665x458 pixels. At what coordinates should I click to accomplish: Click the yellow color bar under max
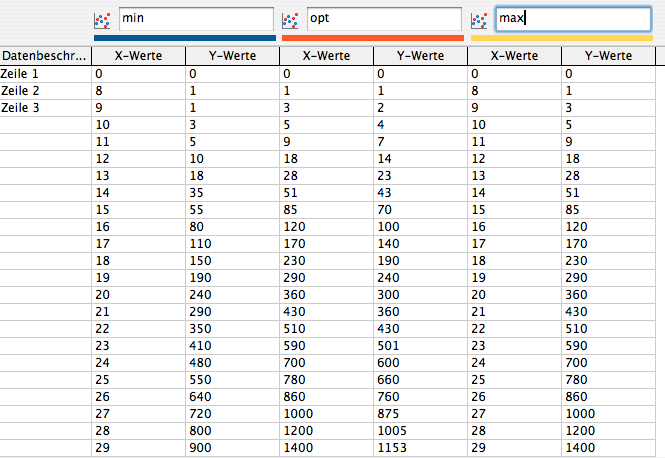coord(561,39)
